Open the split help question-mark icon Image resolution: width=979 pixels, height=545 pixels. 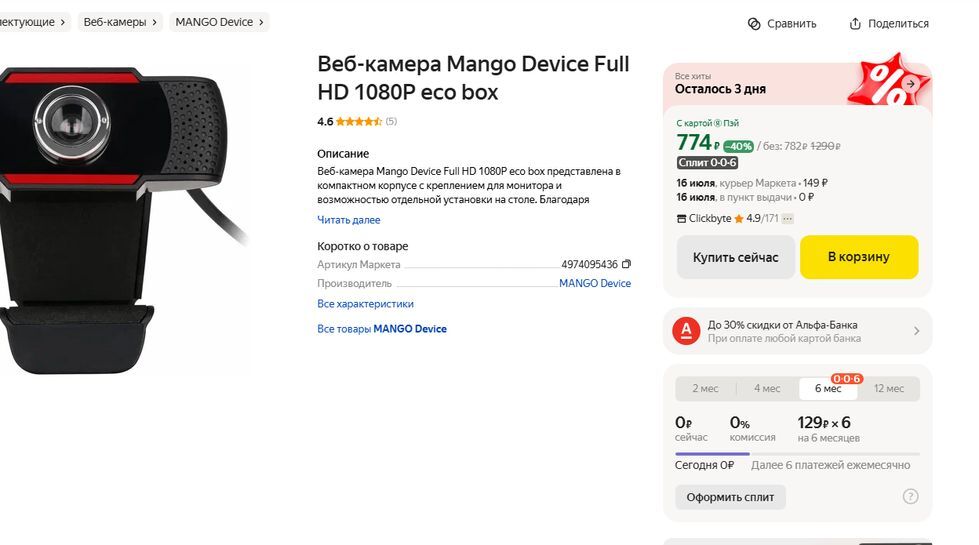pos(910,497)
